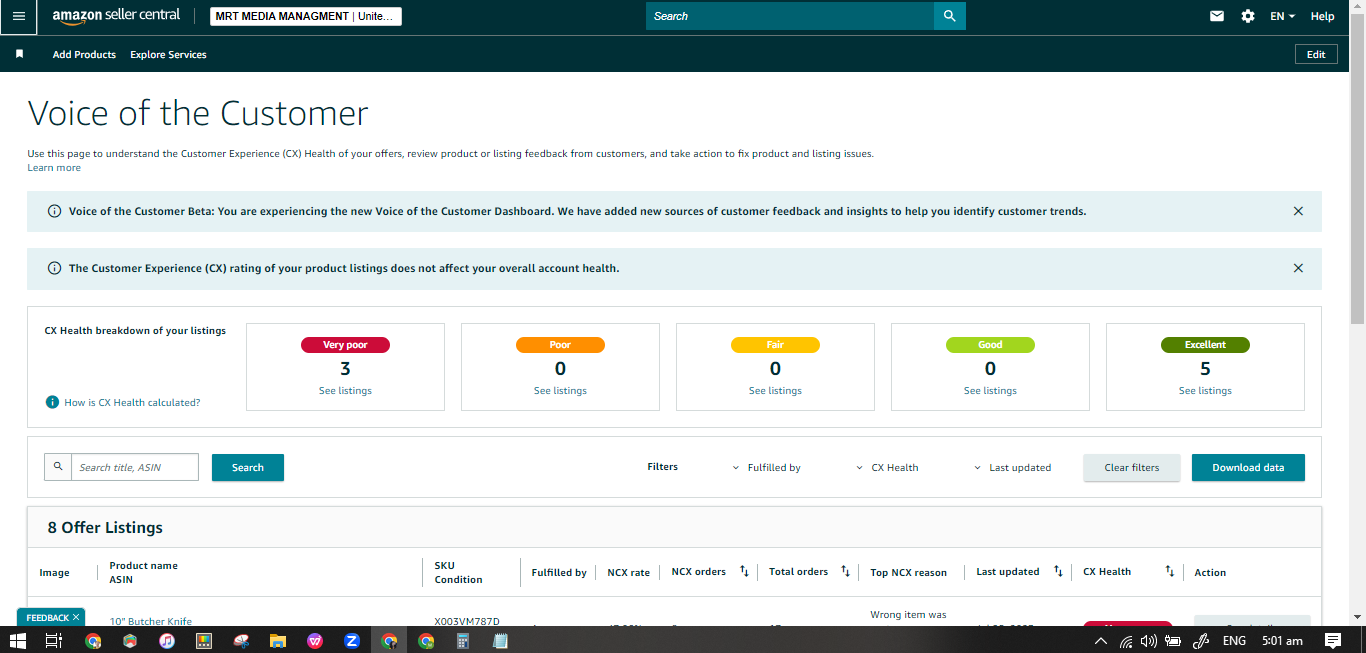Image resolution: width=1366 pixels, height=653 pixels.
Task: Open the 10" Butcher Knife product link
Action: tap(151, 621)
